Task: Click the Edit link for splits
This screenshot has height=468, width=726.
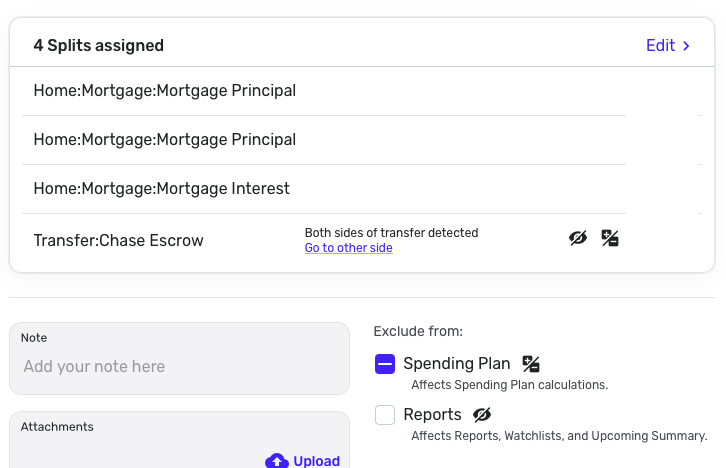Action: click(x=660, y=46)
